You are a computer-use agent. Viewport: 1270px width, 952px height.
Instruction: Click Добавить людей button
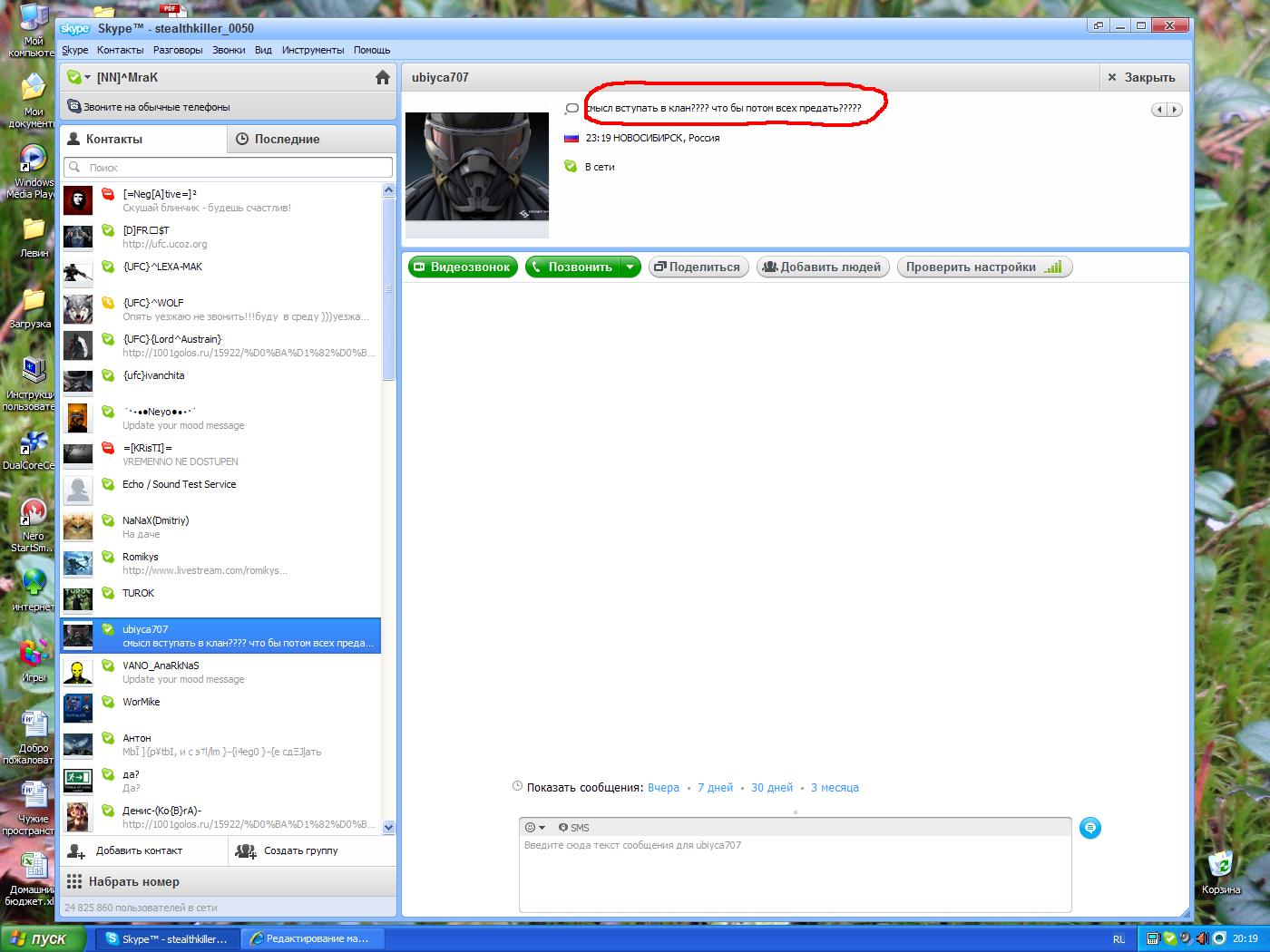click(823, 267)
